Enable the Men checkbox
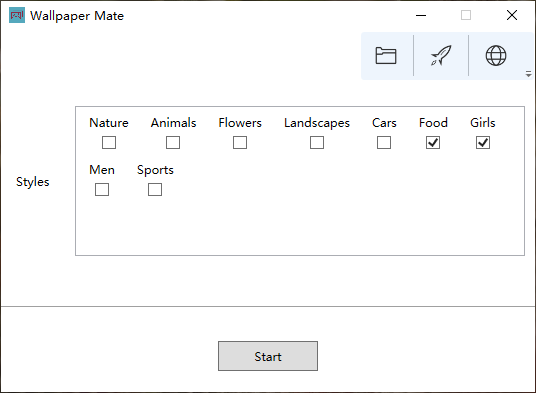Image resolution: width=536 pixels, height=393 pixels. [x=102, y=189]
